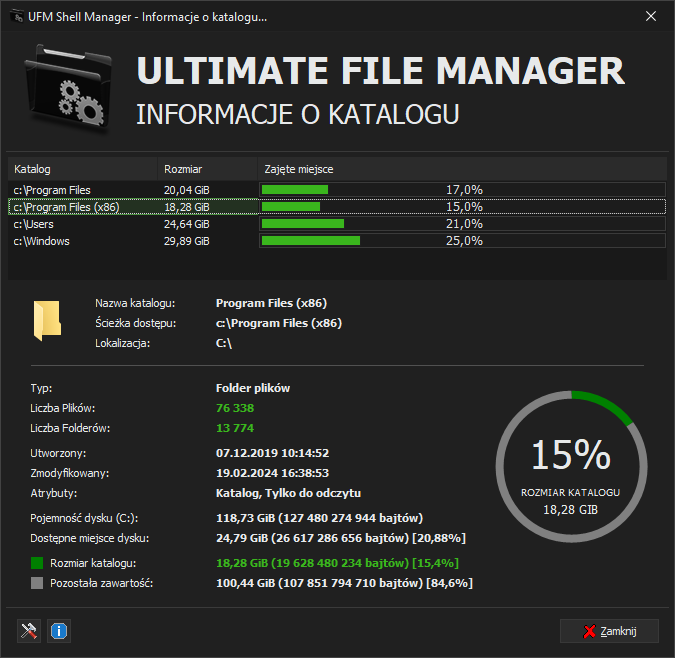Close the UFM Shell Manager window
The image size is (675, 658).
pyautogui.click(x=651, y=16)
